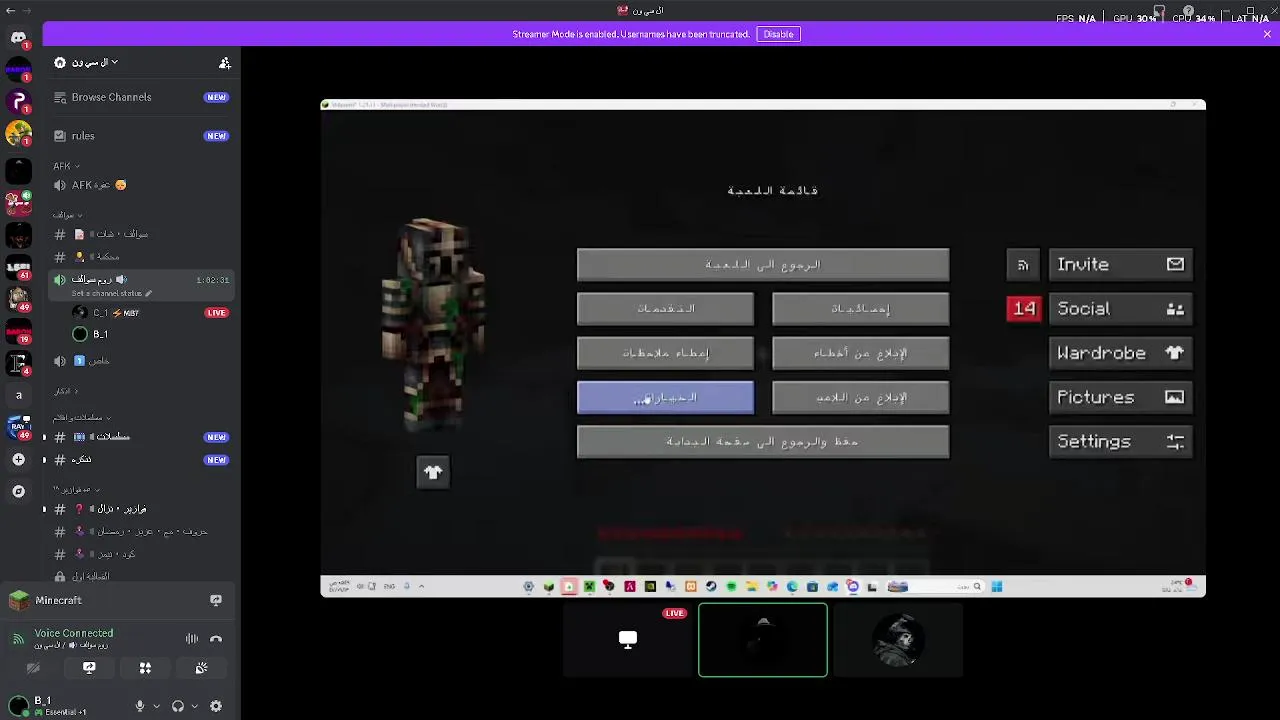Image resolution: width=1280 pixels, height=720 pixels.
Task: Click Wardrobe button in streamed Minecraft menu
Action: click(x=1120, y=353)
